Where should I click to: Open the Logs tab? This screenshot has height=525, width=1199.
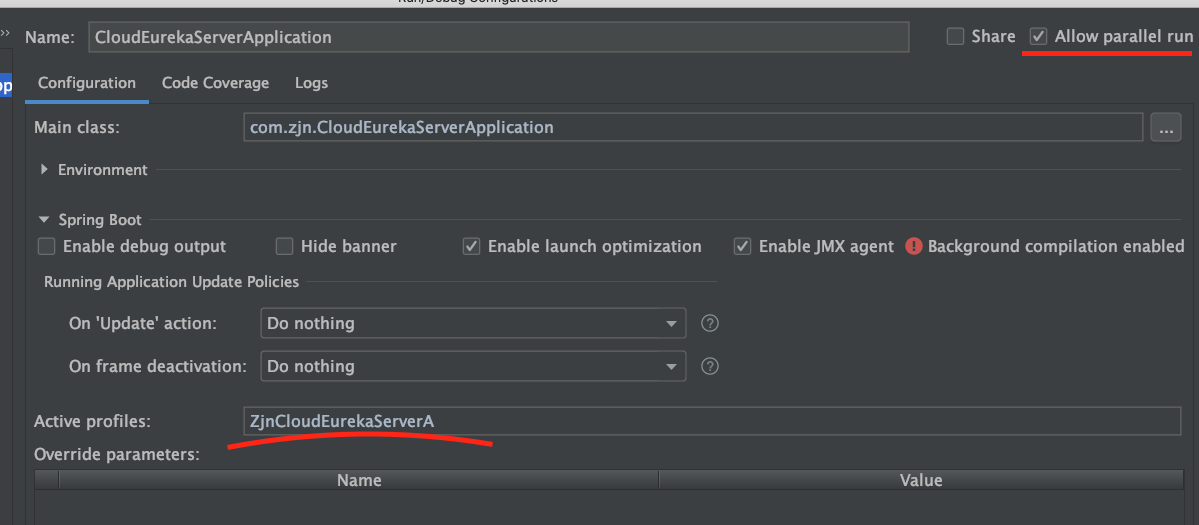click(311, 83)
